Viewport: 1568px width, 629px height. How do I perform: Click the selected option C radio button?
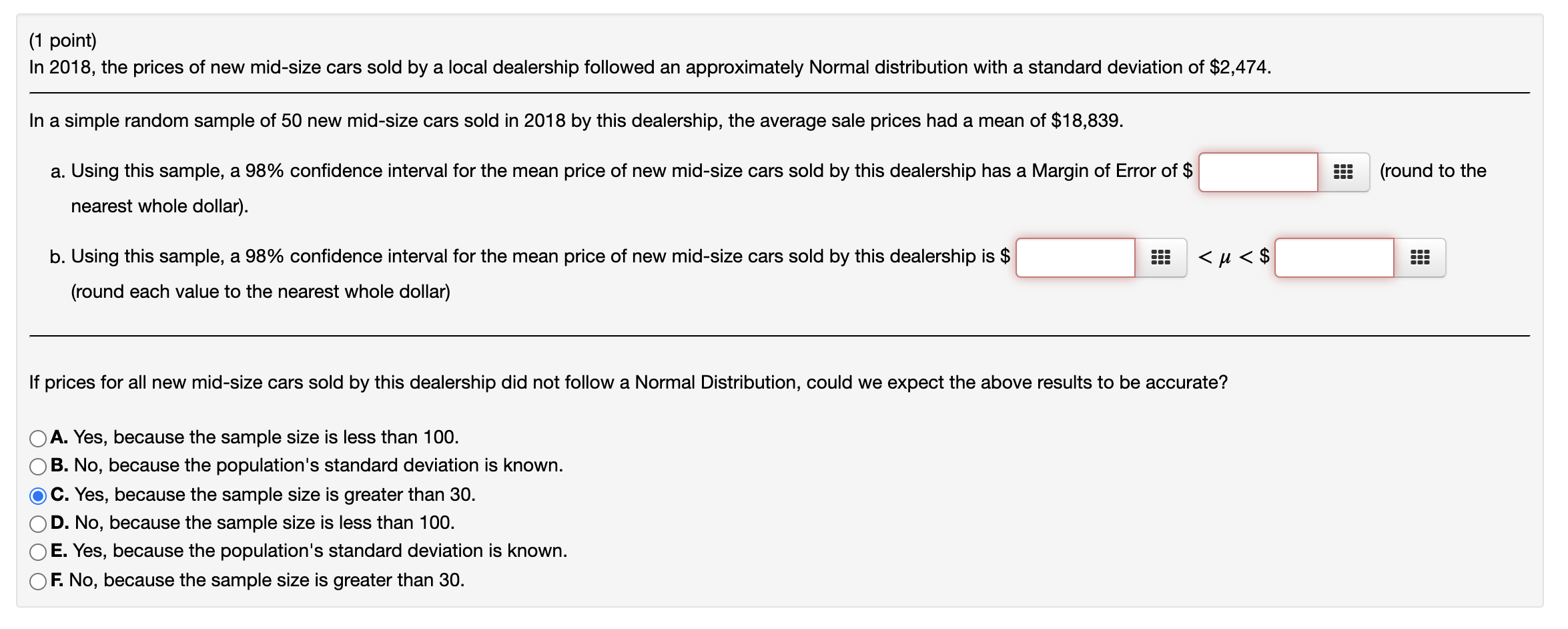(38, 495)
